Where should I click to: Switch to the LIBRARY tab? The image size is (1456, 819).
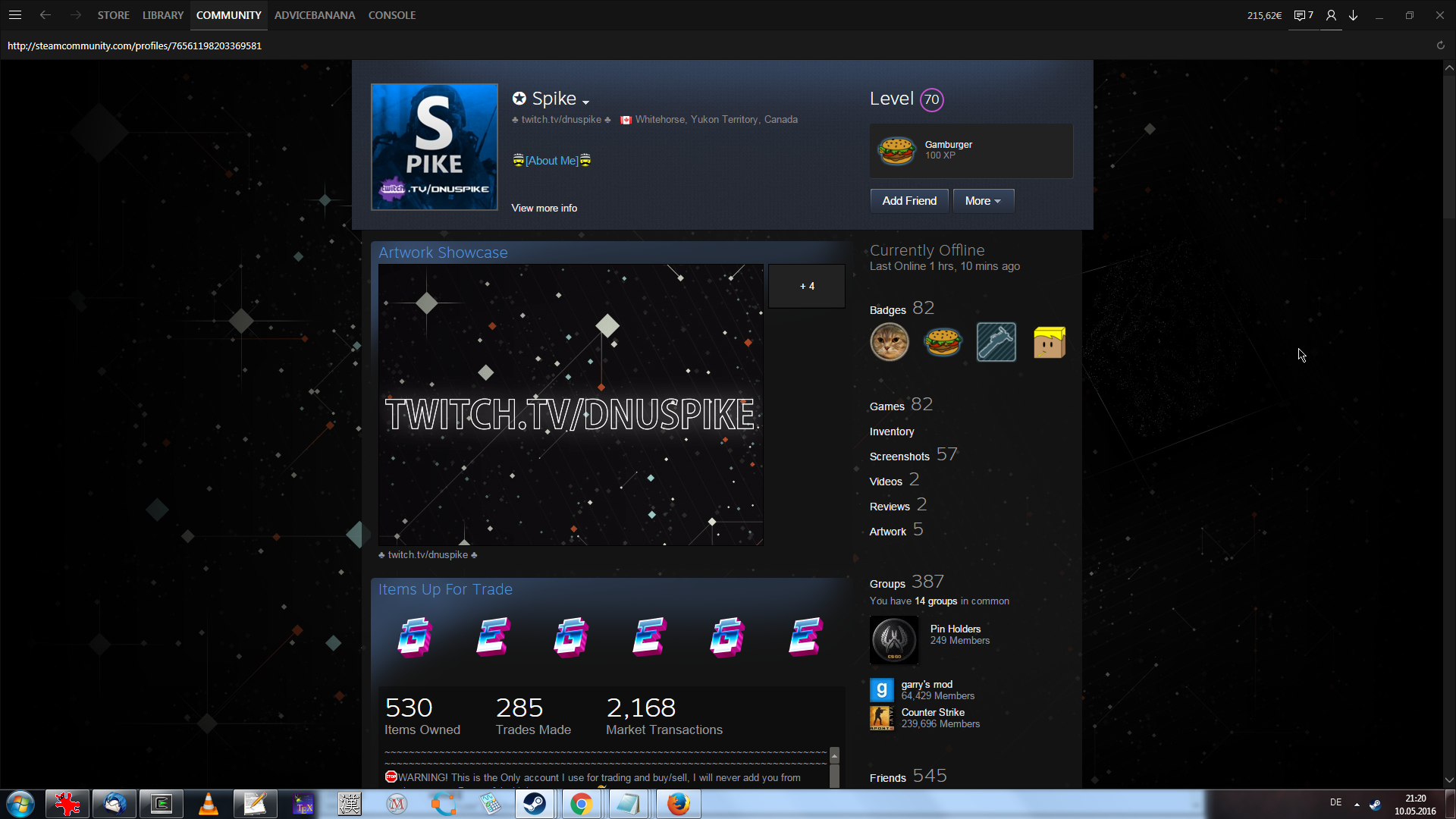163,15
